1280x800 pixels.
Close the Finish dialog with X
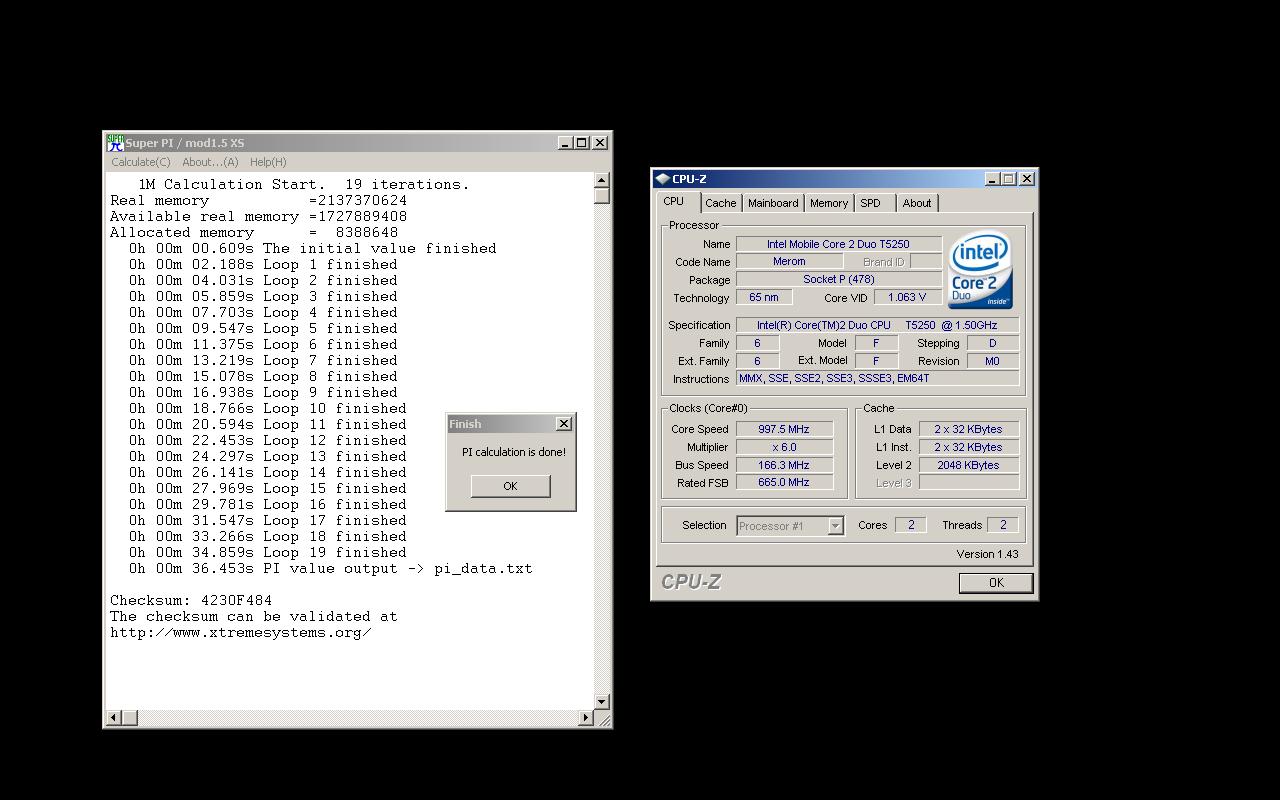[x=564, y=424]
